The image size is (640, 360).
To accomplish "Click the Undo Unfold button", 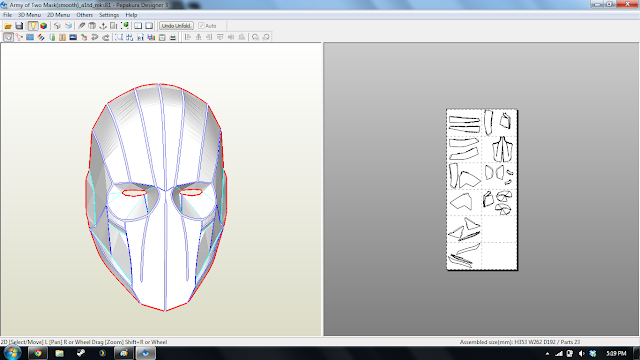I will click(x=176, y=26).
